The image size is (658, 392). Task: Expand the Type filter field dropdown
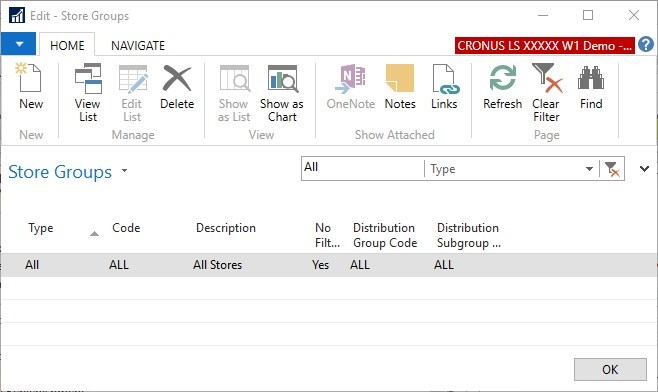pyautogui.click(x=589, y=169)
